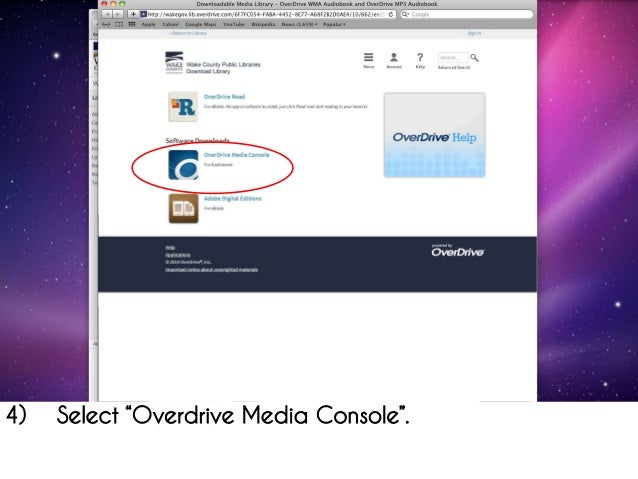Click the powered by OverDrive footer logo
638x479 pixels.
pos(457,251)
